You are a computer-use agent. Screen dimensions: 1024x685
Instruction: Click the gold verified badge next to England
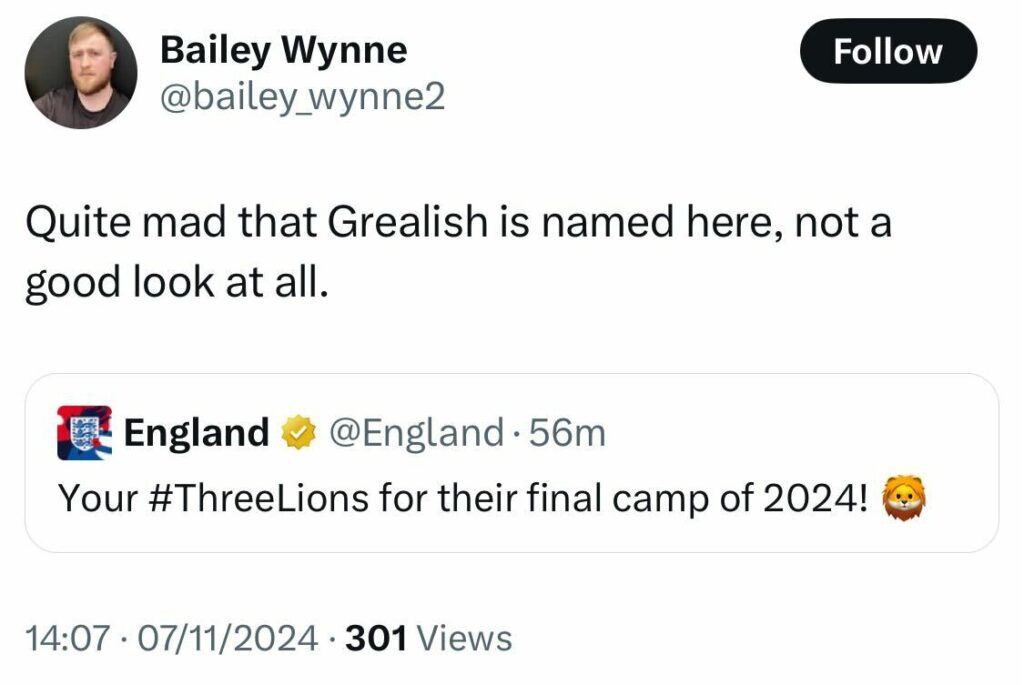point(298,433)
